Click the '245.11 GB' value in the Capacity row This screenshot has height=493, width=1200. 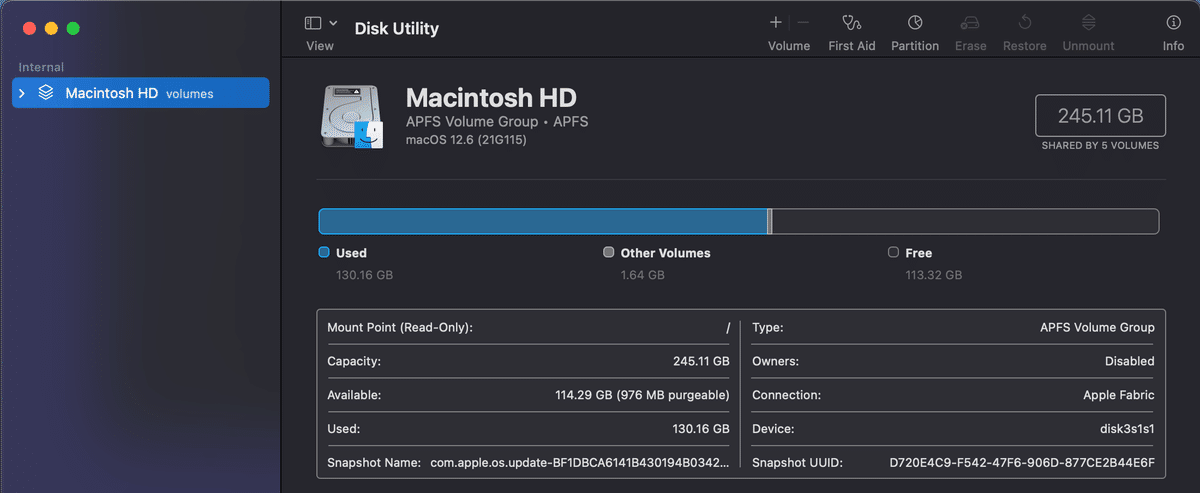click(701, 361)
